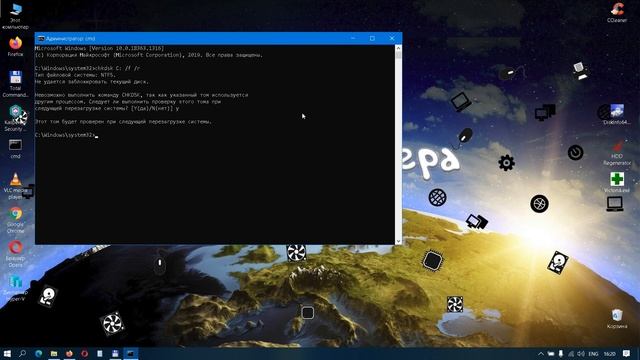Open the Windows Start menu

7,353
